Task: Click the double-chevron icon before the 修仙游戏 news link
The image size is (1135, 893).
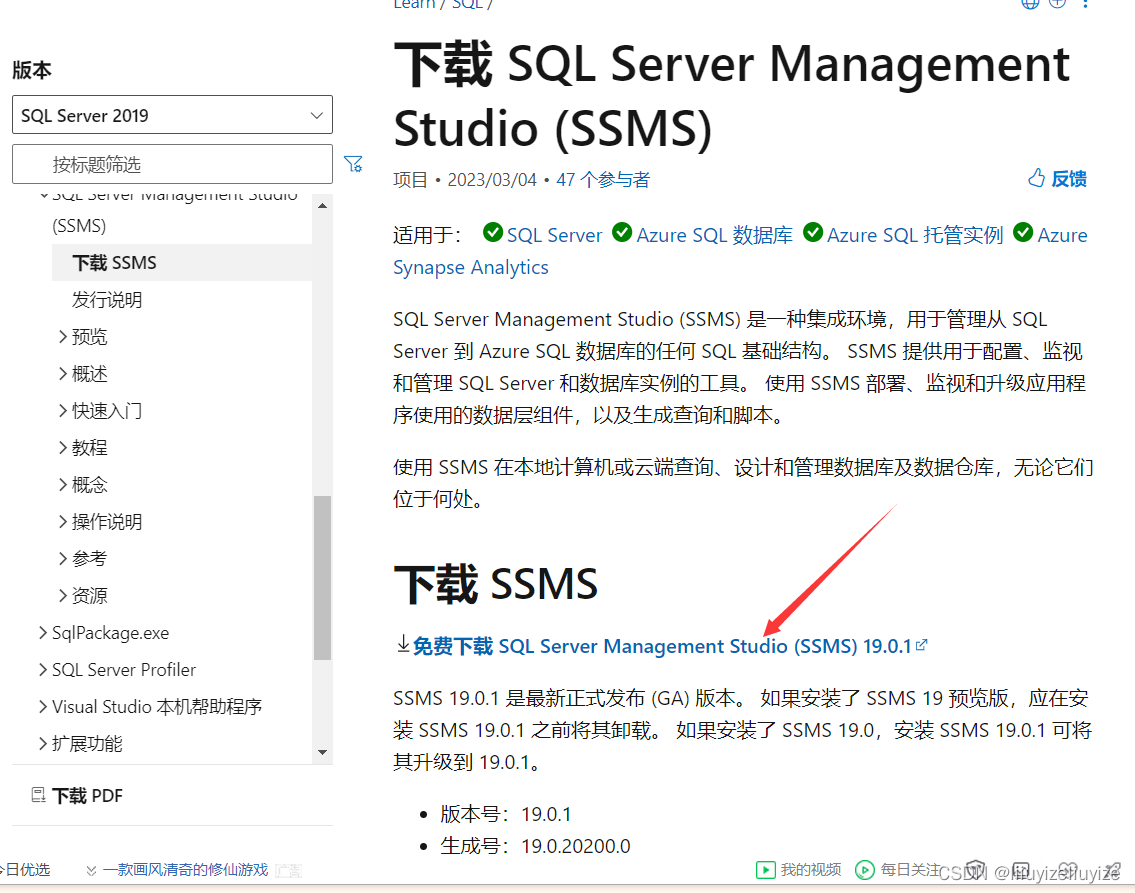Action: click(x=91, y=871)
